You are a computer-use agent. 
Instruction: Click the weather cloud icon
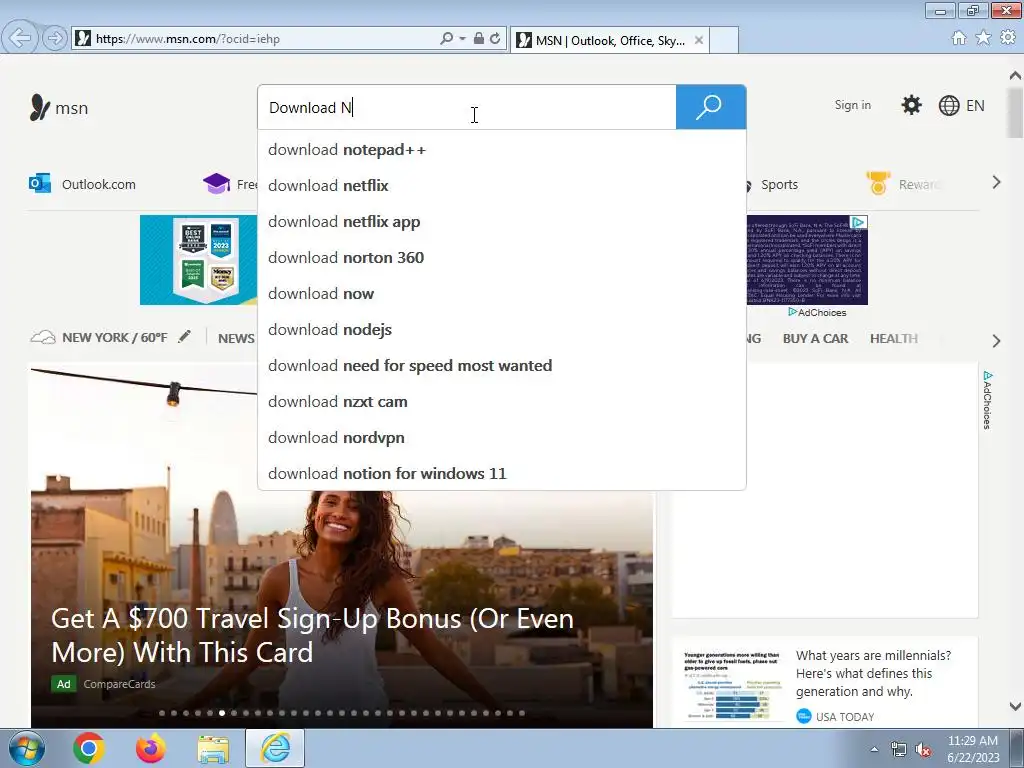tap(43, 337)
